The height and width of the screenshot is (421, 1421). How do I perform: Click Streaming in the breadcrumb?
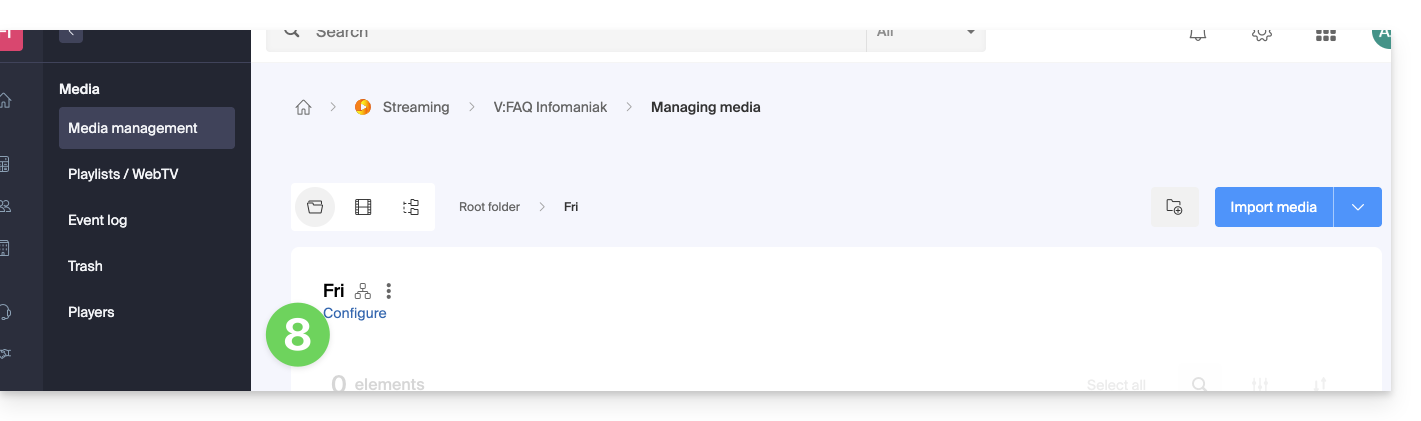click(x=415, y=107)
